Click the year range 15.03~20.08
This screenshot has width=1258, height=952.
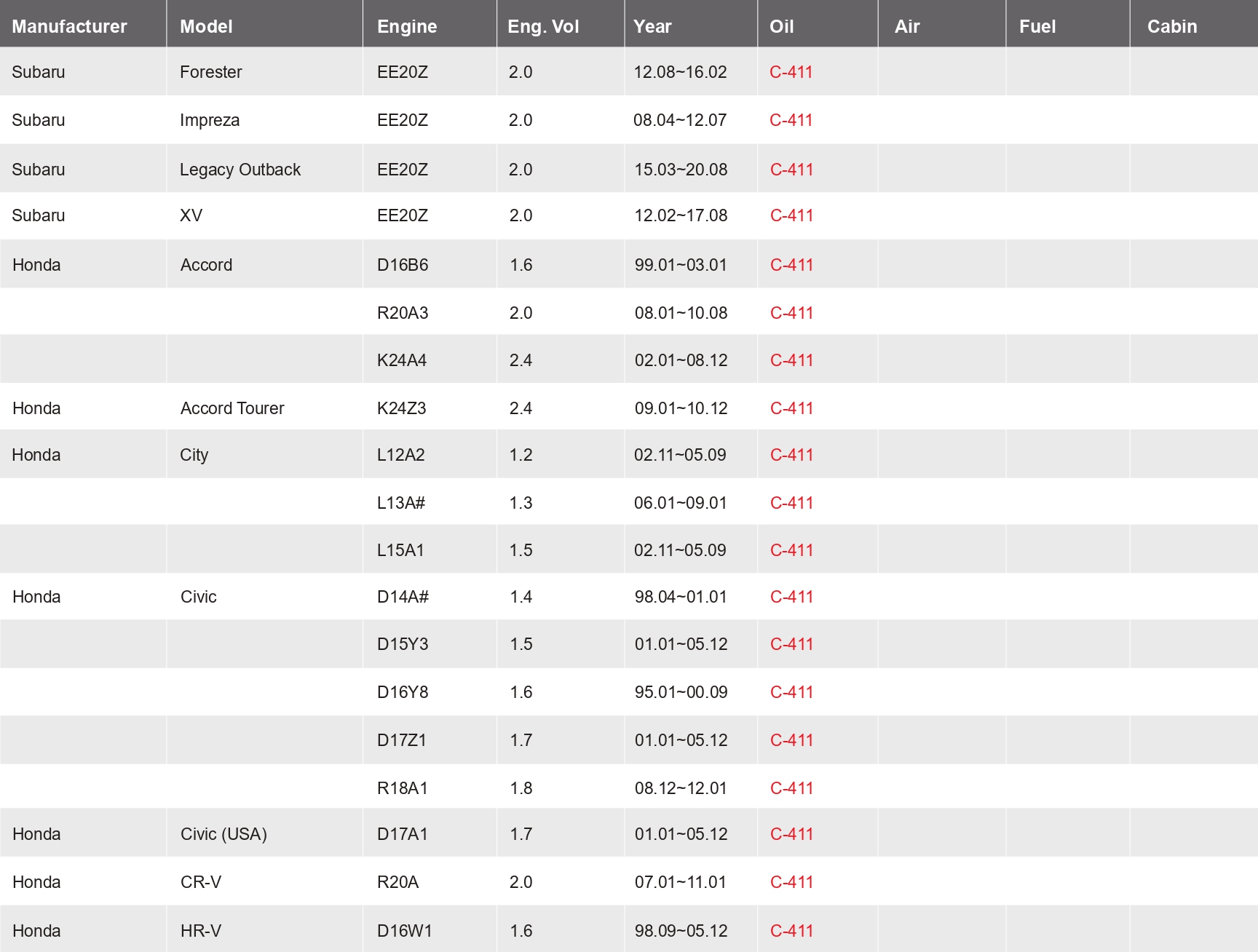[x=681, y=170]
